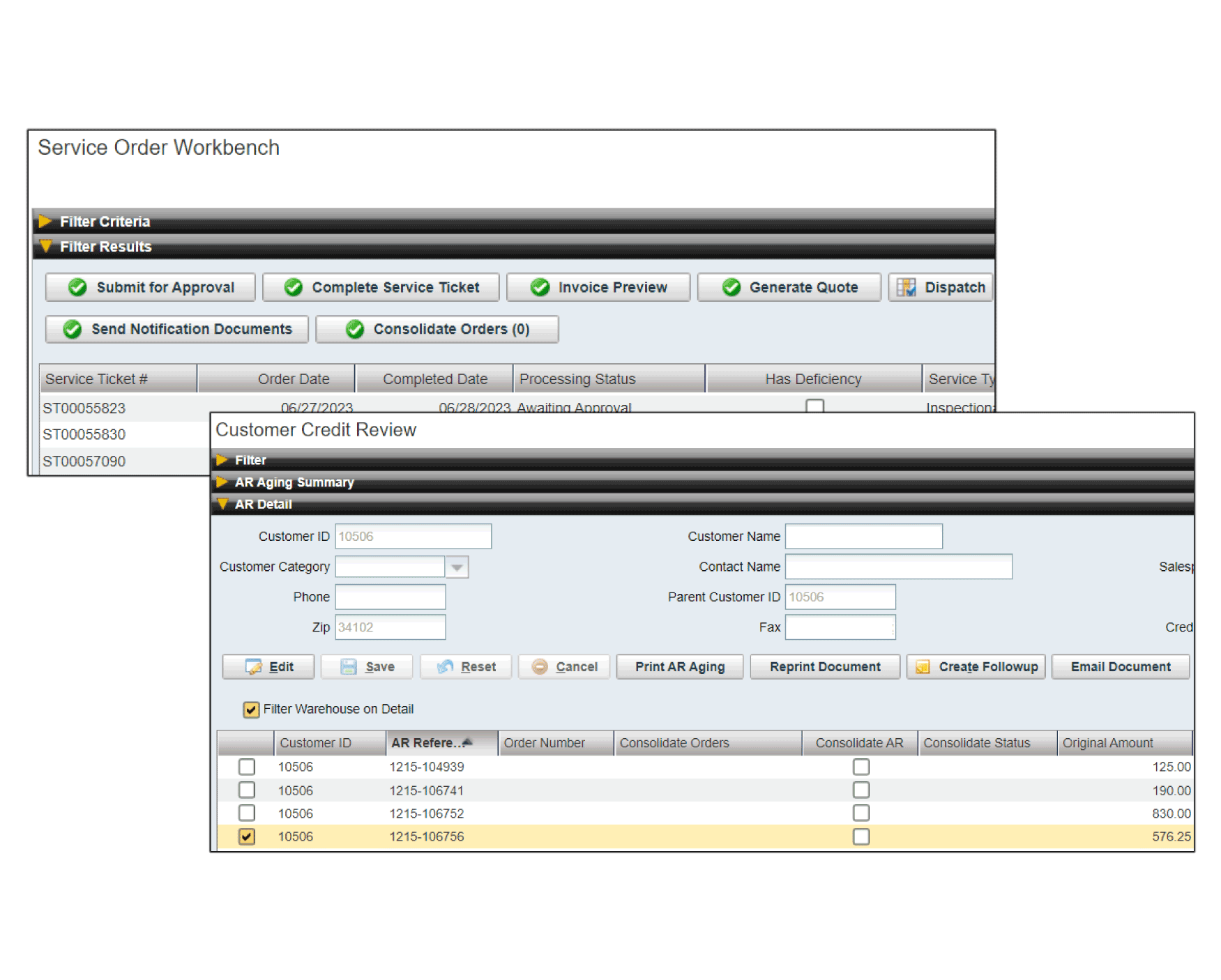1221x980 pixels.
Task: Click the Edit pencil icon
Action: pos(254,667)
